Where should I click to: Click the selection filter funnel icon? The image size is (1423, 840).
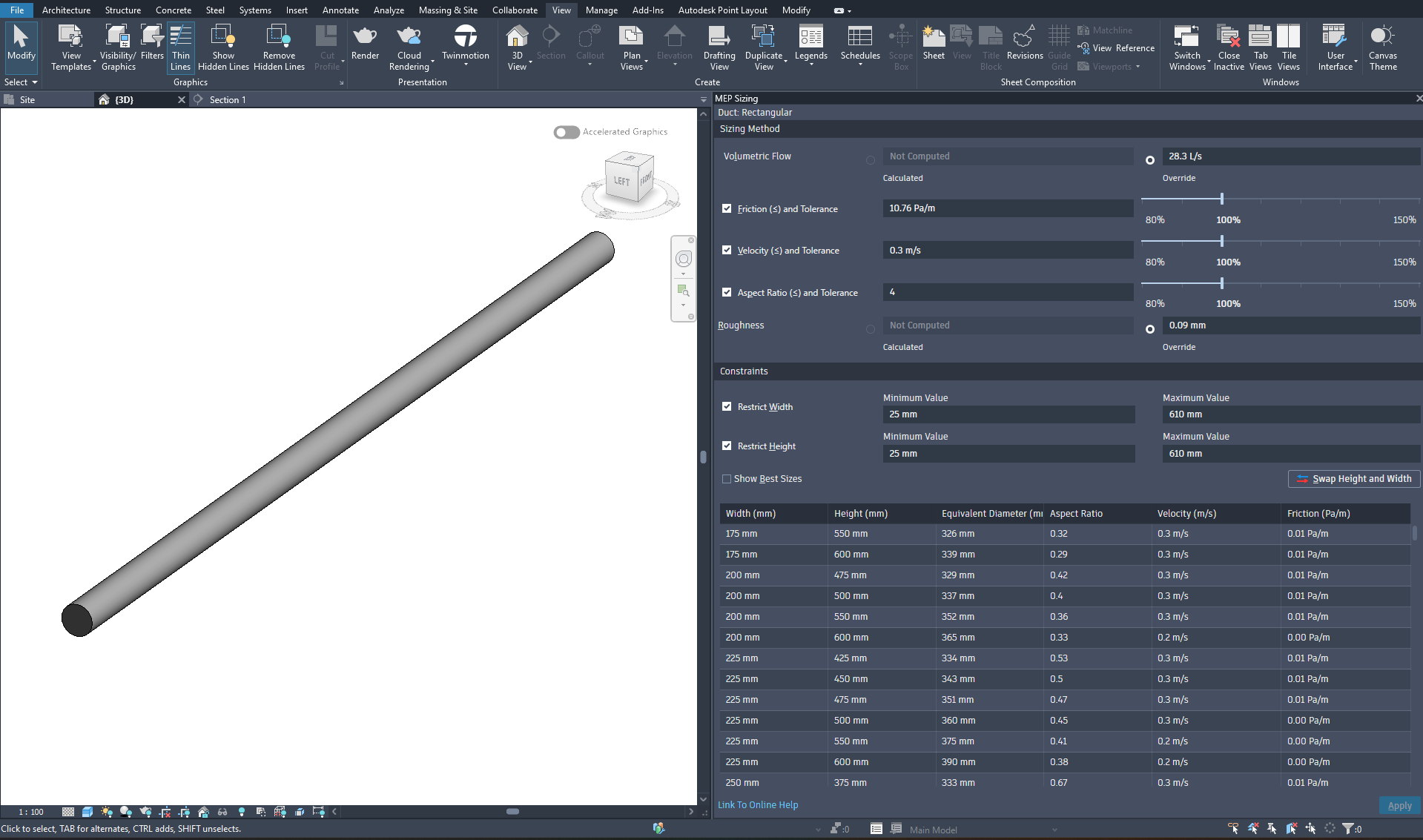pyautogui.click(x=1347, y=829)
